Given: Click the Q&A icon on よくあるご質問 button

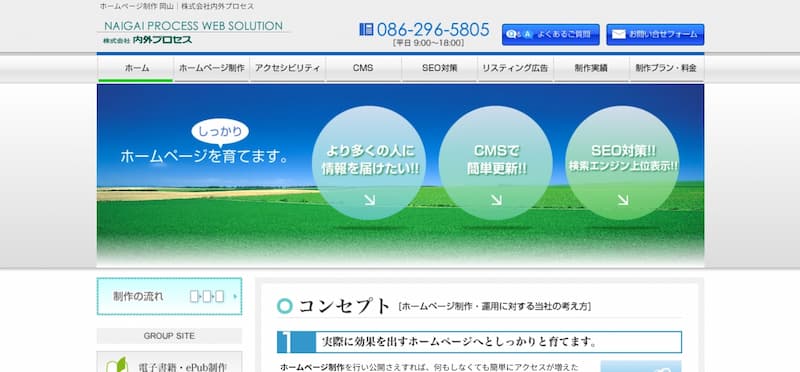Looking at the screenshot, I should [518, 34].
